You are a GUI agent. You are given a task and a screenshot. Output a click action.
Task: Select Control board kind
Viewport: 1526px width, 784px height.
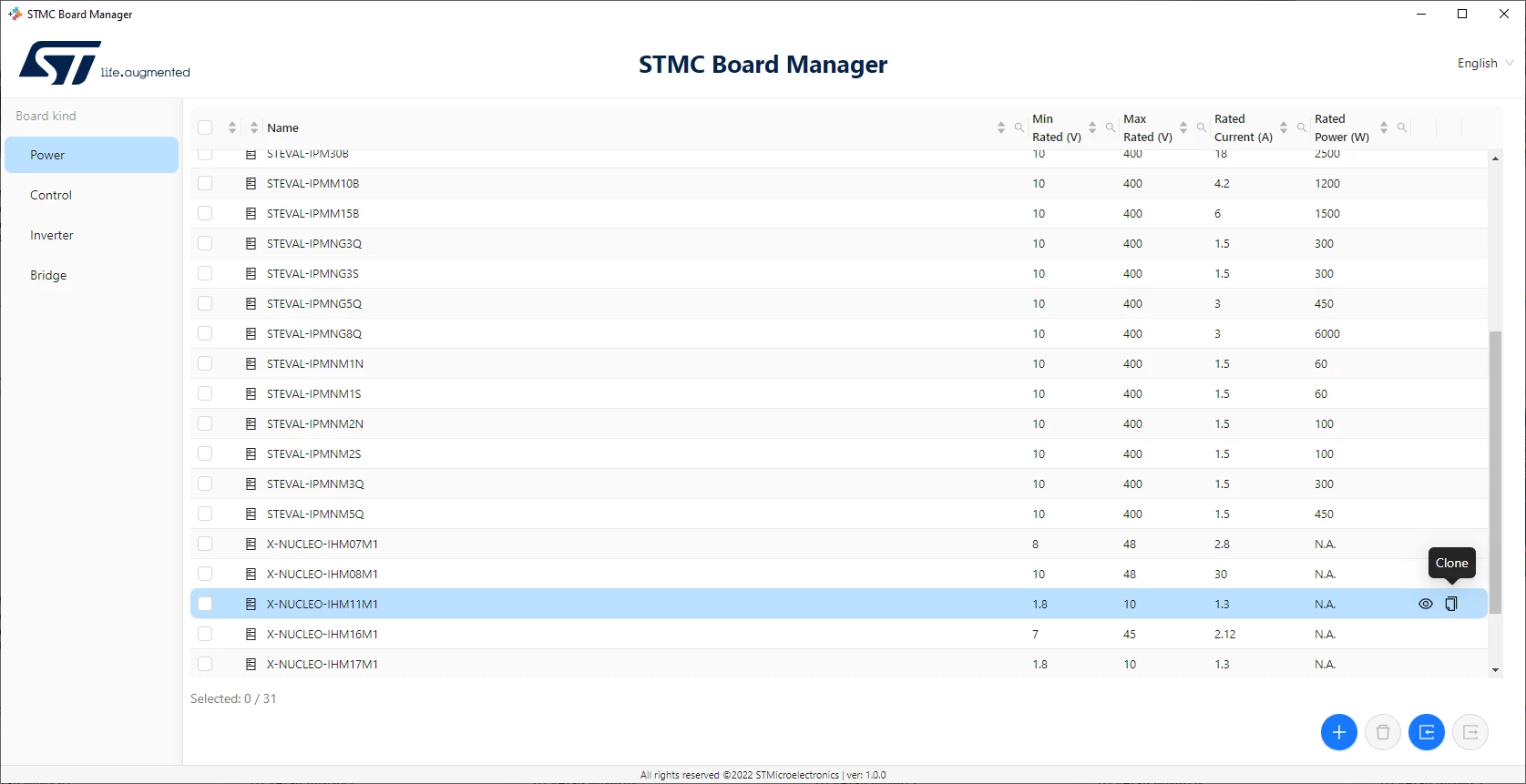[x=91, y=195]
